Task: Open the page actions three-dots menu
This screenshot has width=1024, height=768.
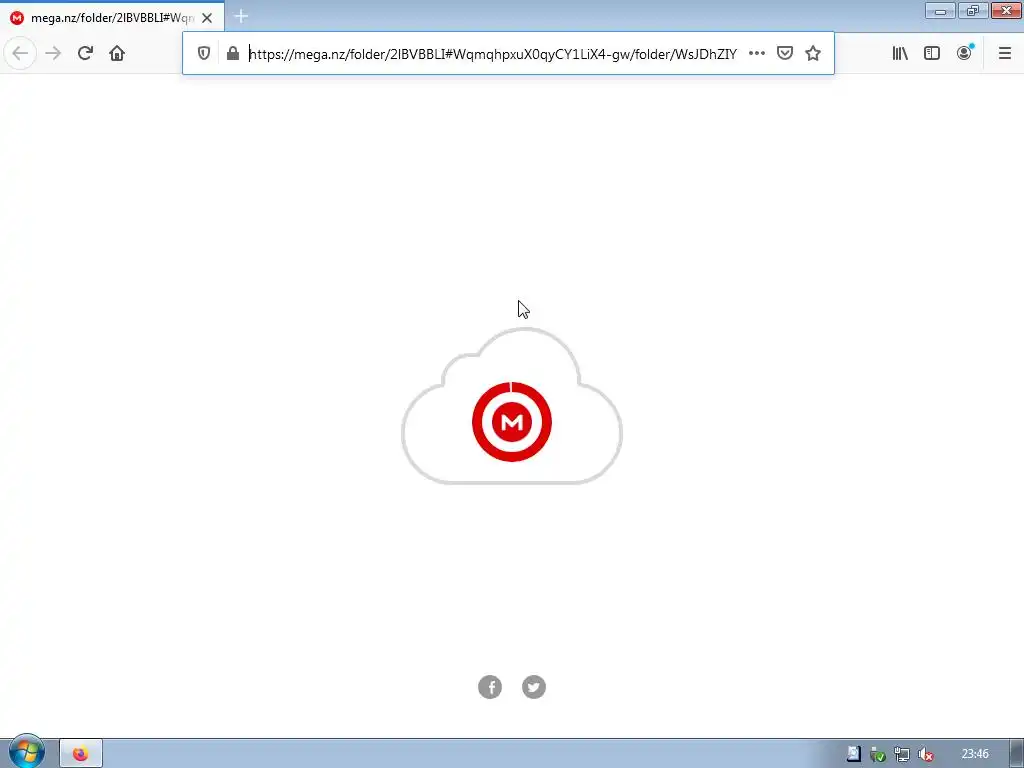Action: point(756,54)
